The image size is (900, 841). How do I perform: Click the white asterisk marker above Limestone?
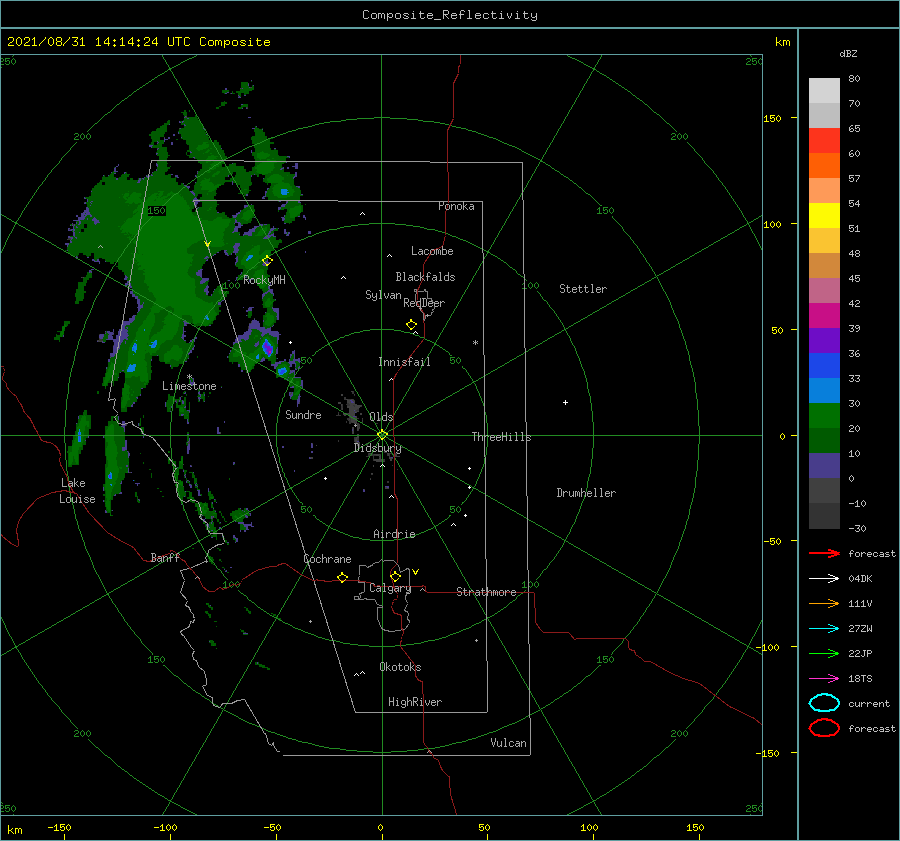coord(189,377)
